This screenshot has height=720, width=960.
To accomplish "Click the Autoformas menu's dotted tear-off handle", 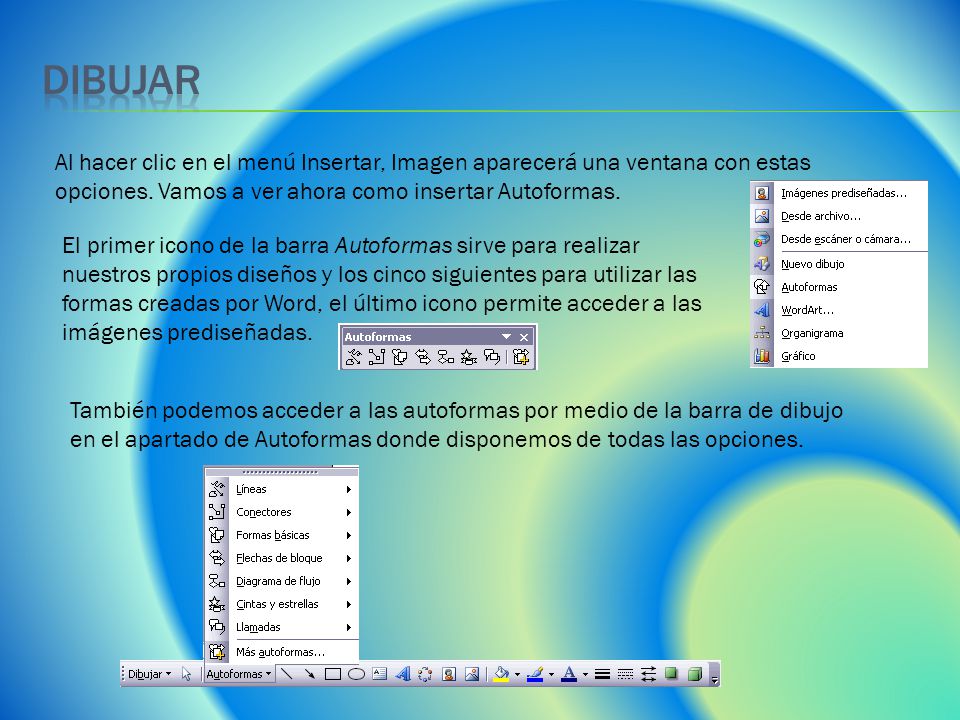I will [x=282, y=472].
